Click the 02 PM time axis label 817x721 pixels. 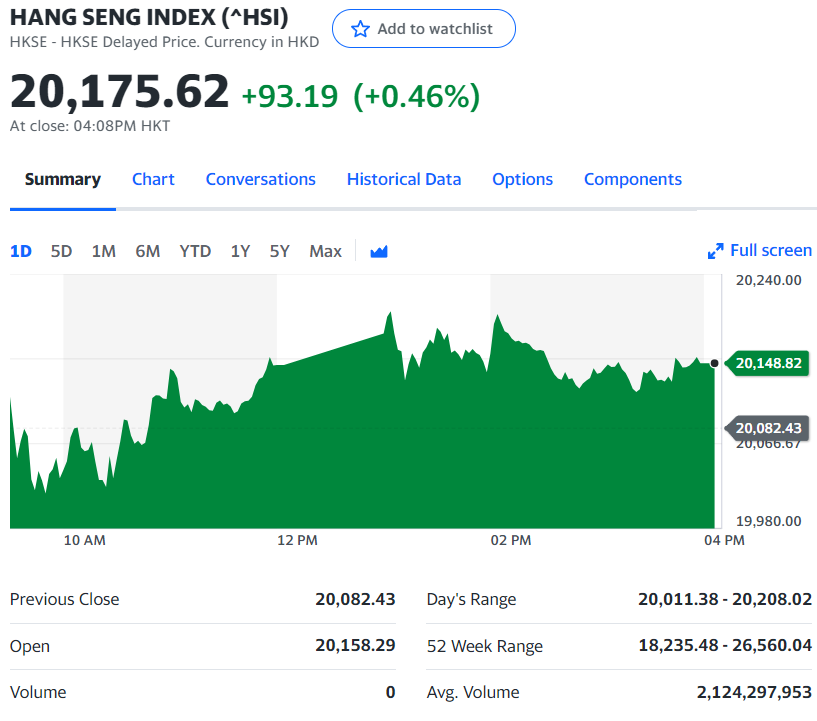pyautogui.click(x=511, y=540)
